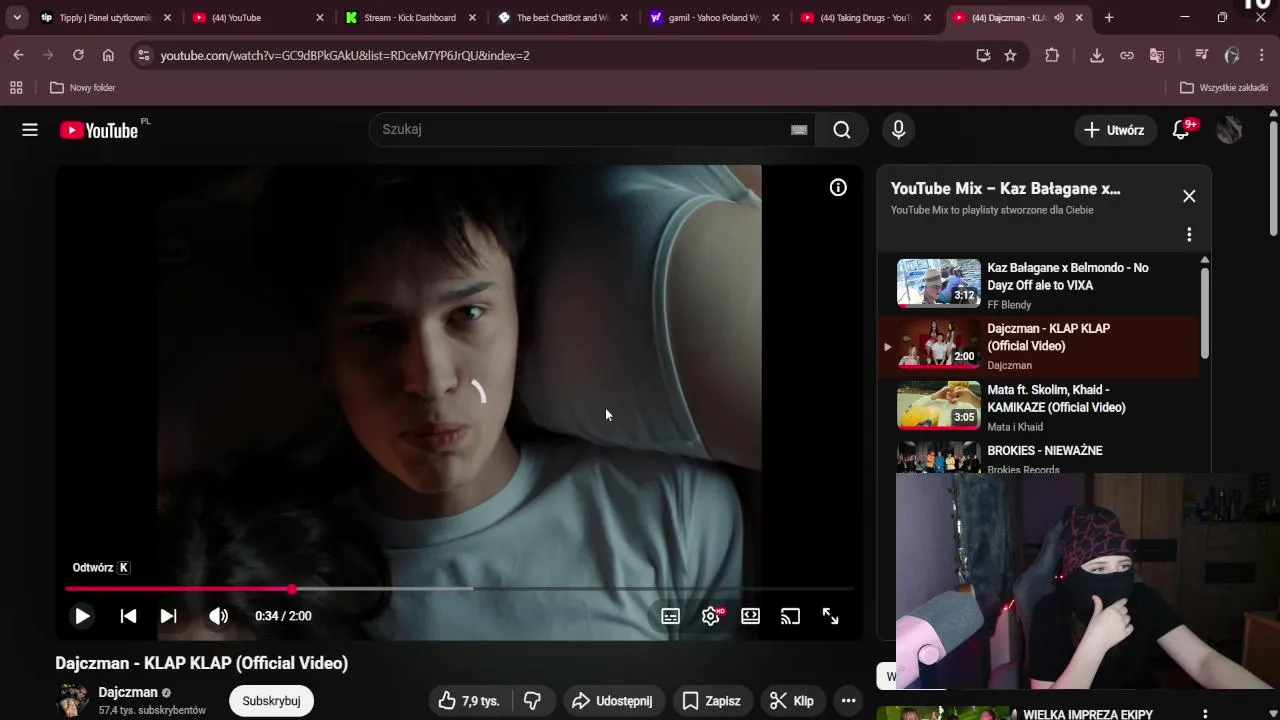Viewport: 1280px width, 720px height.
Task: Switch to theater mode view
Action: 750,616
